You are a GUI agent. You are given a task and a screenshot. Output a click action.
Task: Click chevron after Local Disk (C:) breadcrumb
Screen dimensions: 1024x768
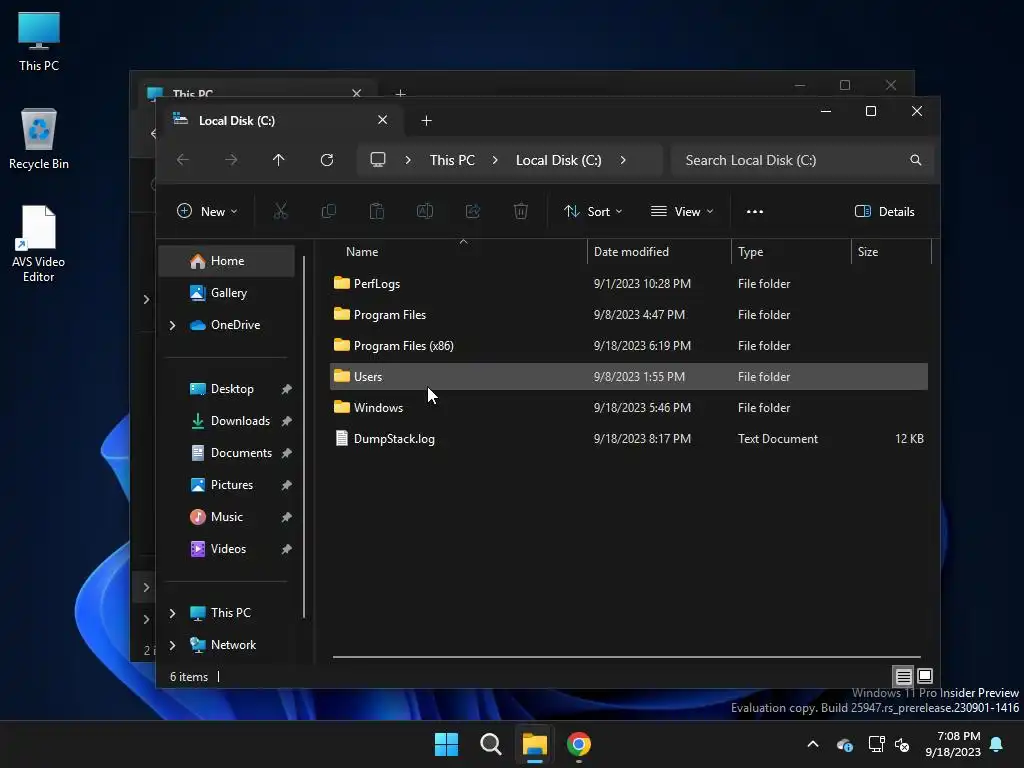pos(623,160)
